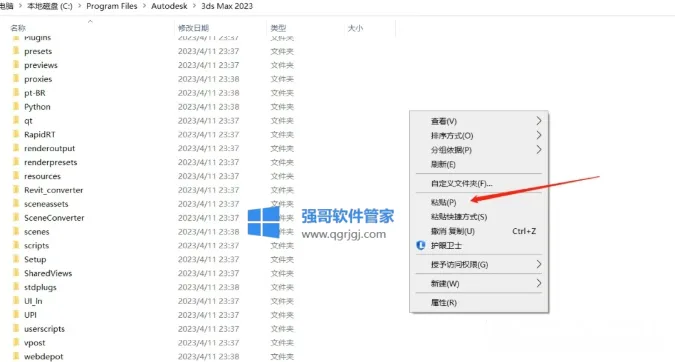Choose 自定义文件夹(F) customize folder
Screen dimensions: 675x362
(479, 183)
